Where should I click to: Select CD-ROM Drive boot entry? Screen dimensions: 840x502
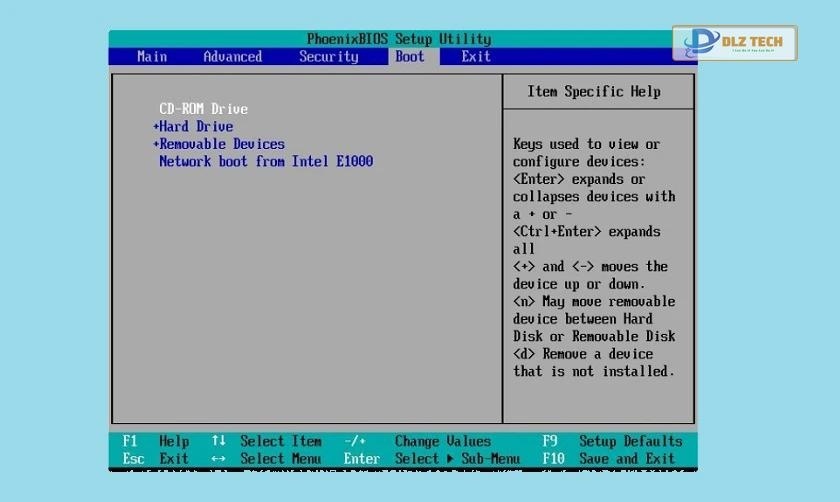click(x=203, y=109)
